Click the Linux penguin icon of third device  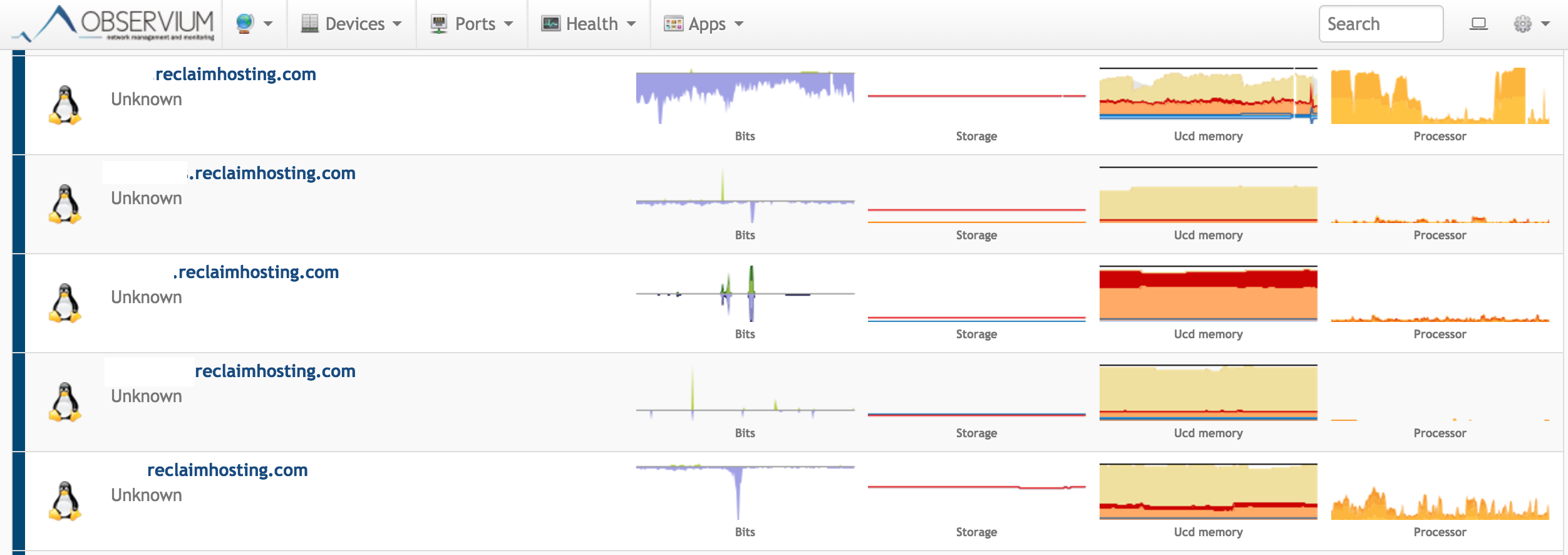65,303
